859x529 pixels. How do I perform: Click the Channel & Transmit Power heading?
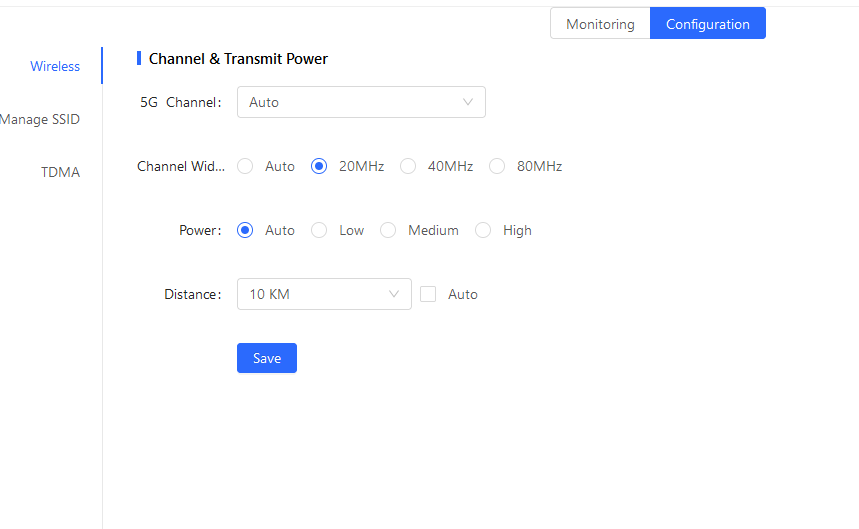(x=238, y=59)
